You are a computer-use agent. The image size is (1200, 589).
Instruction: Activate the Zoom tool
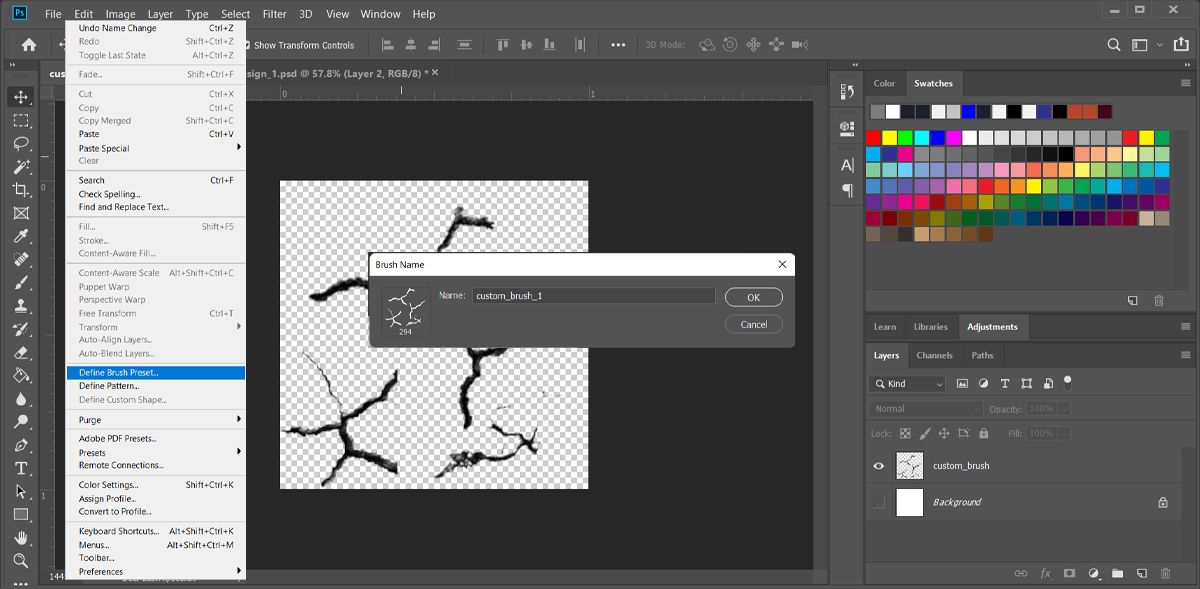(21, 560)
